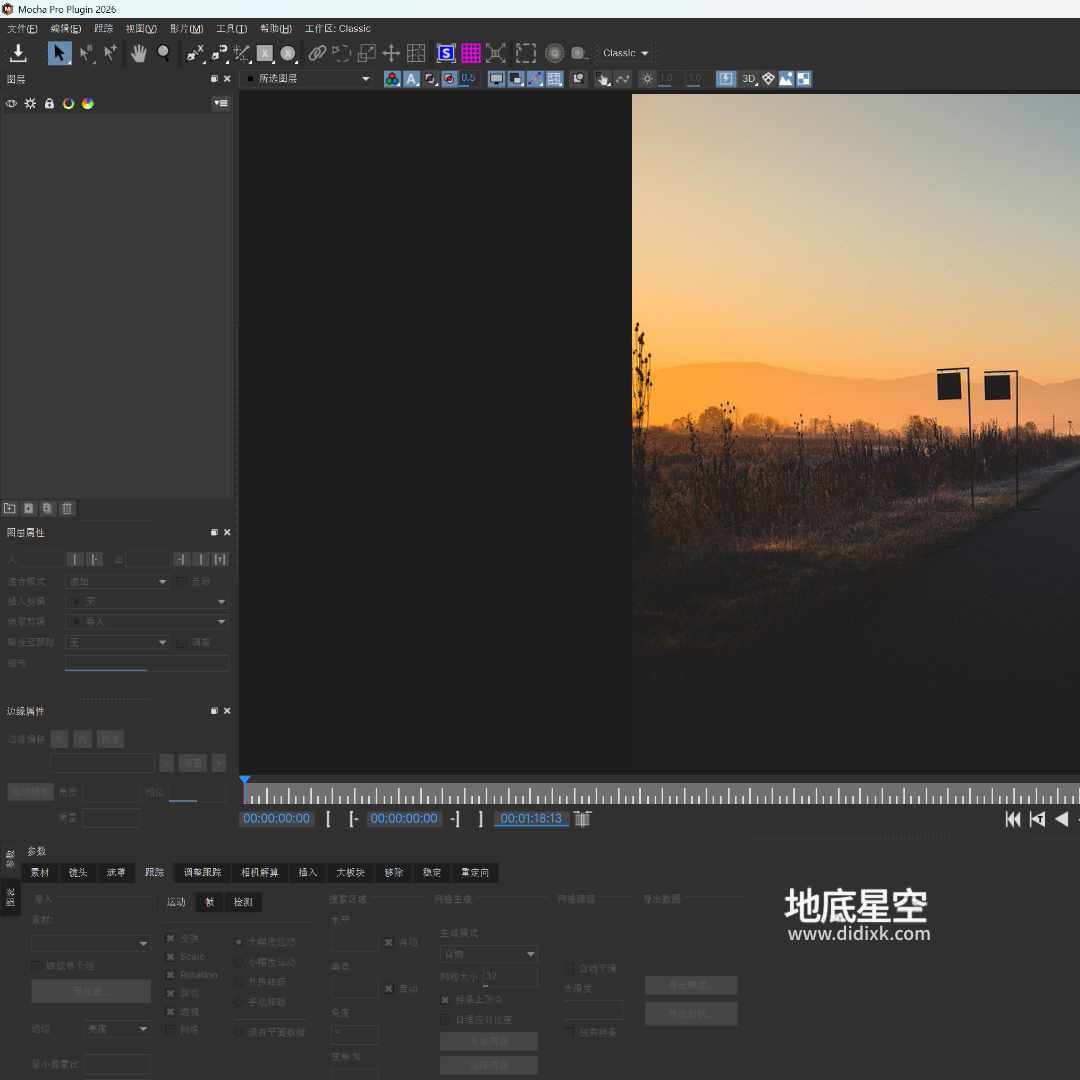Screen dimensions: 1080x1080
Task: Toggle the Rotation motion checkbox
Action: click(170, 975)
